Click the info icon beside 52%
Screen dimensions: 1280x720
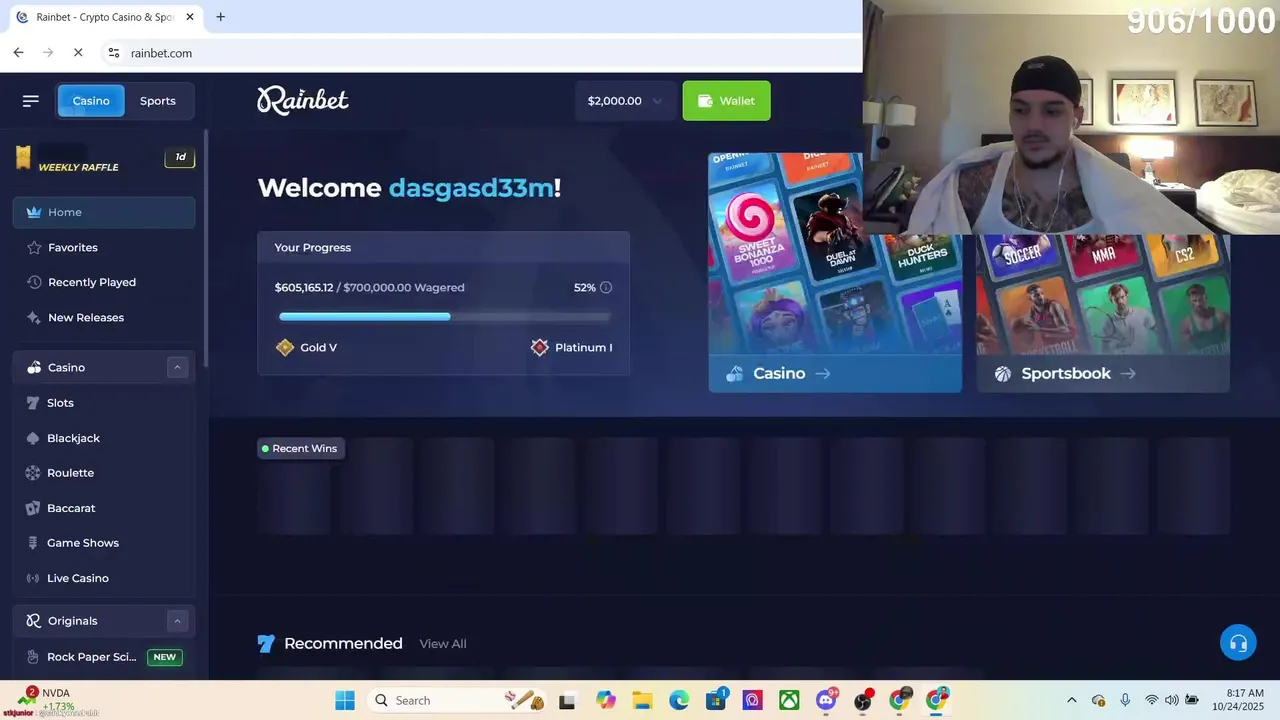[606, 287]
